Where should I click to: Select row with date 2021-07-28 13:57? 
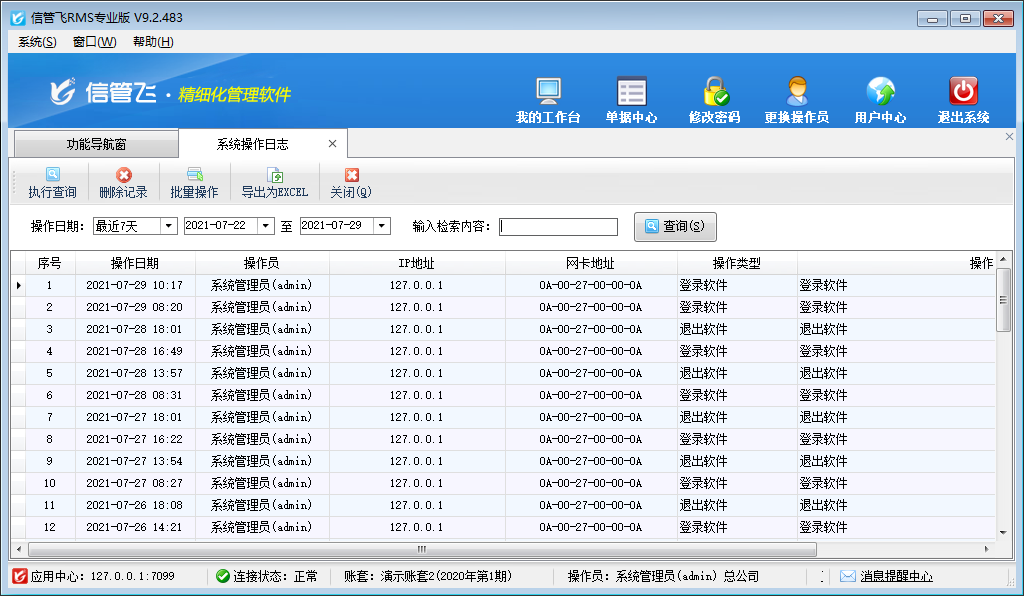[504, 373]
